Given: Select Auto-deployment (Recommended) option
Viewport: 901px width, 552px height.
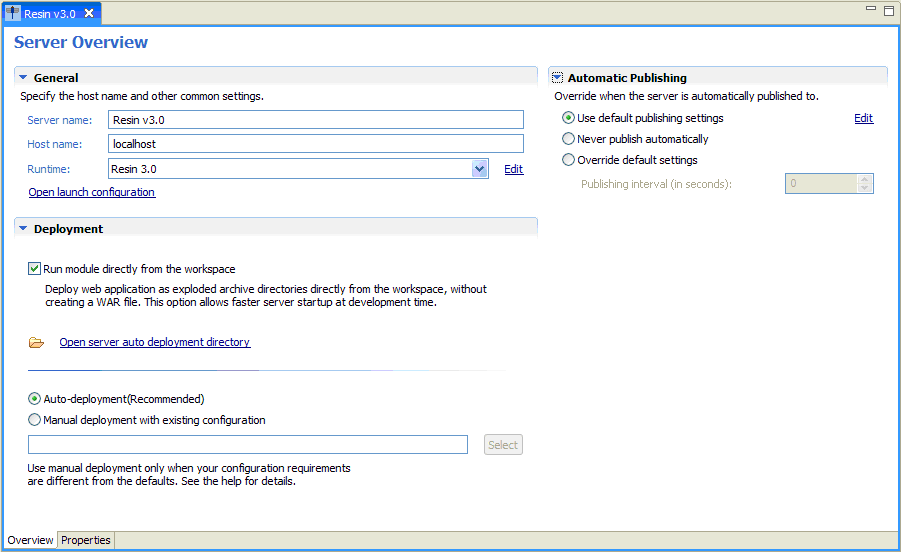Looking at the screenshot, I should pos(34,399).
